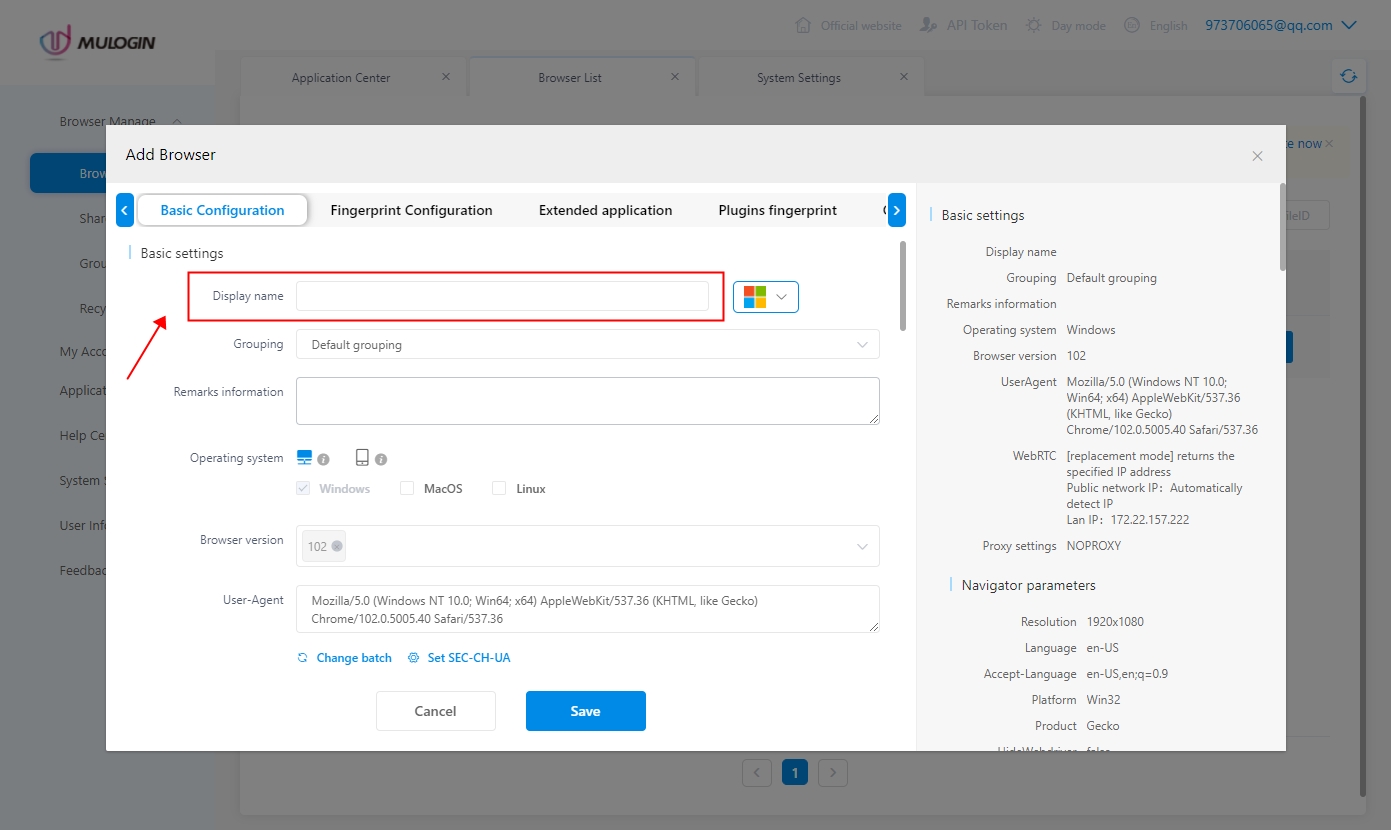This screenshot has height=830, width=1391.
Task: Click the API Token key icon
Action: coord(929,25)
